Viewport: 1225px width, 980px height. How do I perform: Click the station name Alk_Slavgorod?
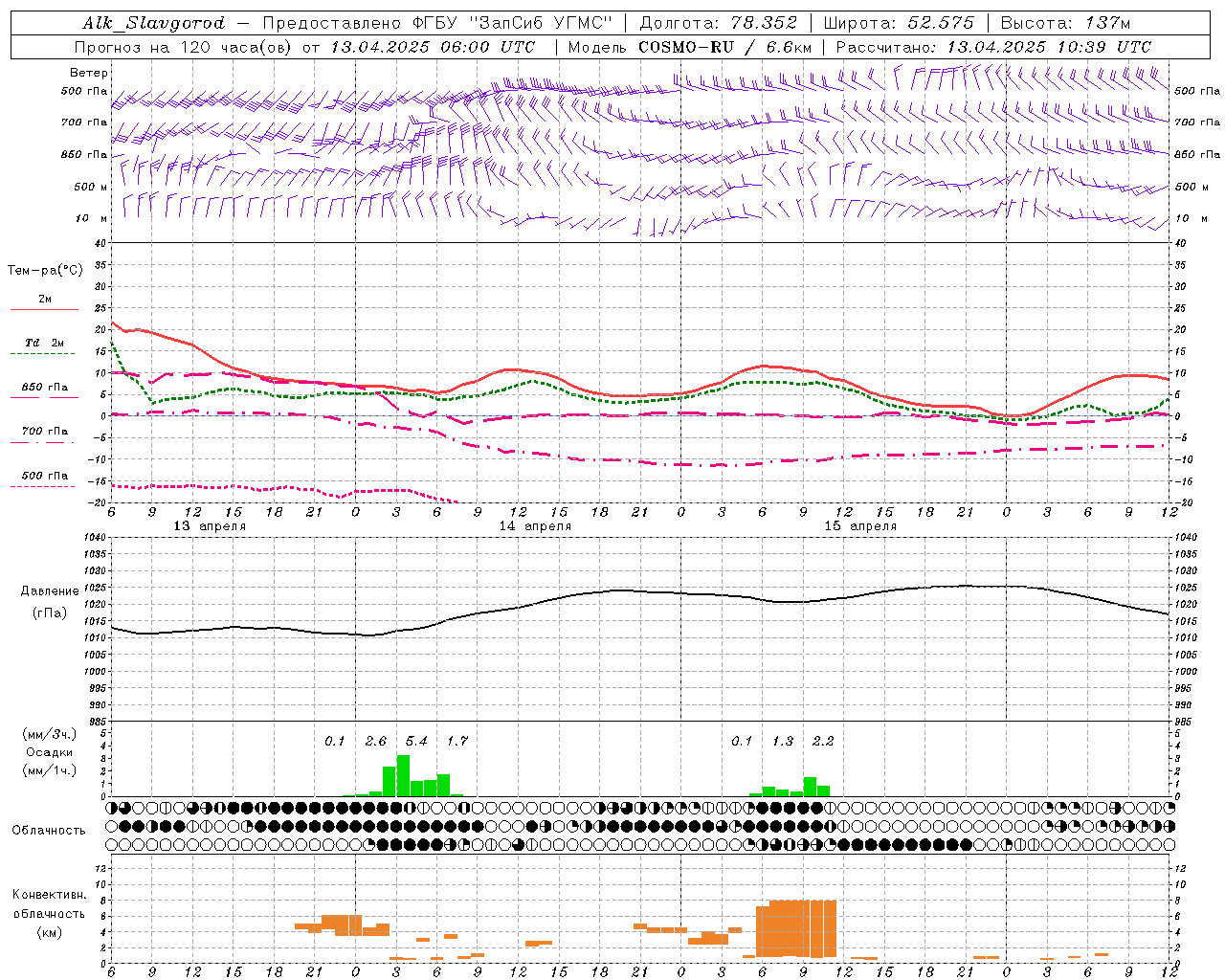tap(154, 23)
